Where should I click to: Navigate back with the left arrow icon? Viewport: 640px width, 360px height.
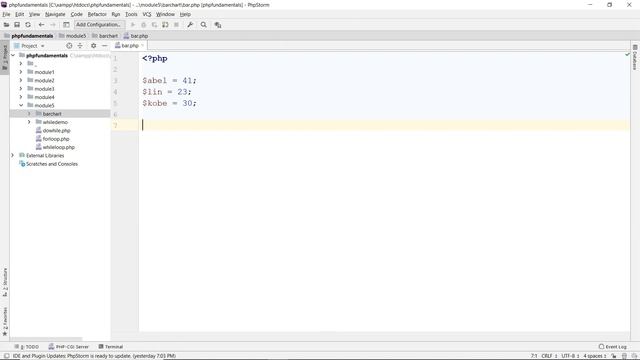[41, 25]
